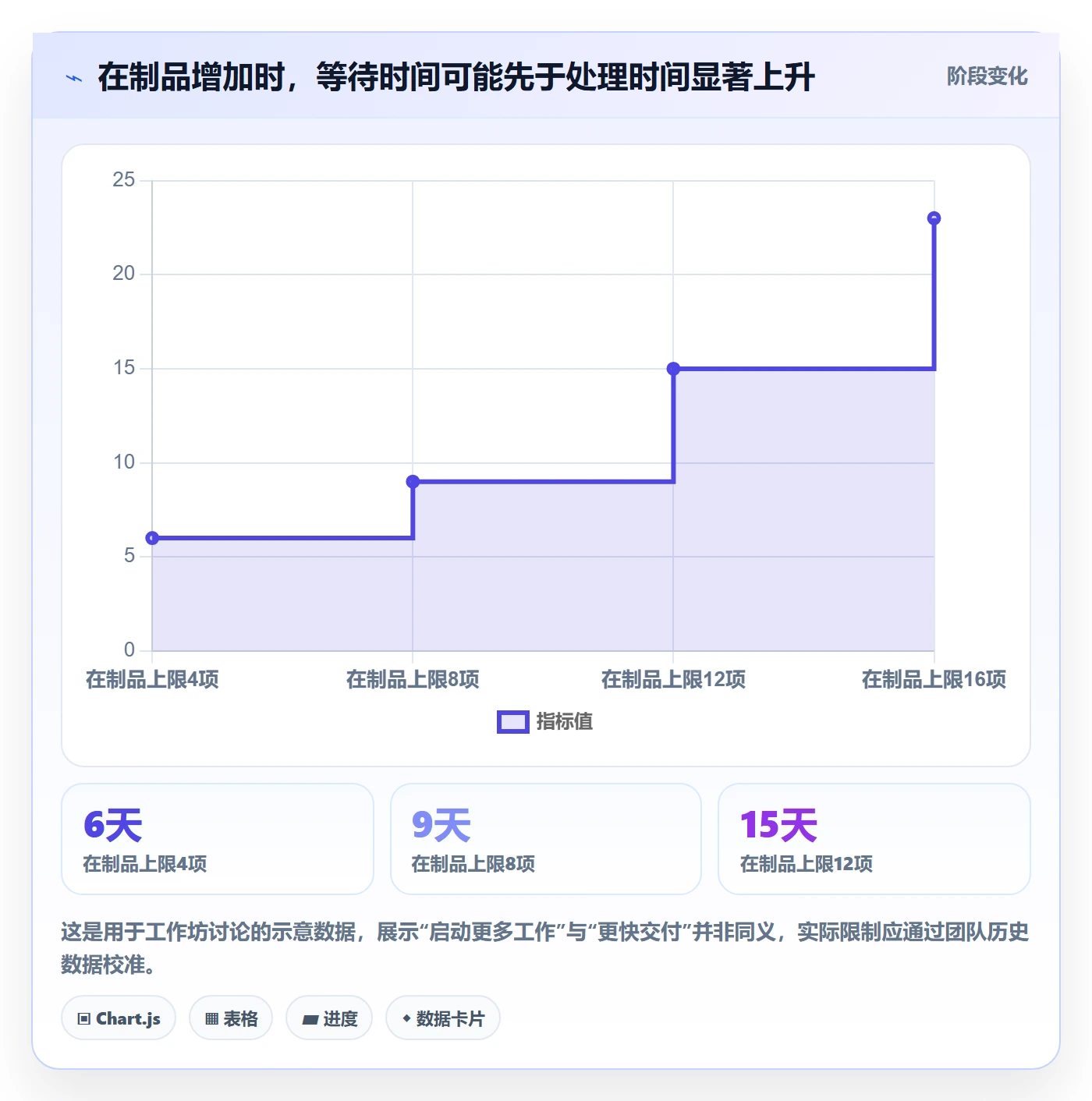Viewport: 1092px width, 1101px height.
Task: Click the Chart.js tag chip
Action: coord(119,1018)
